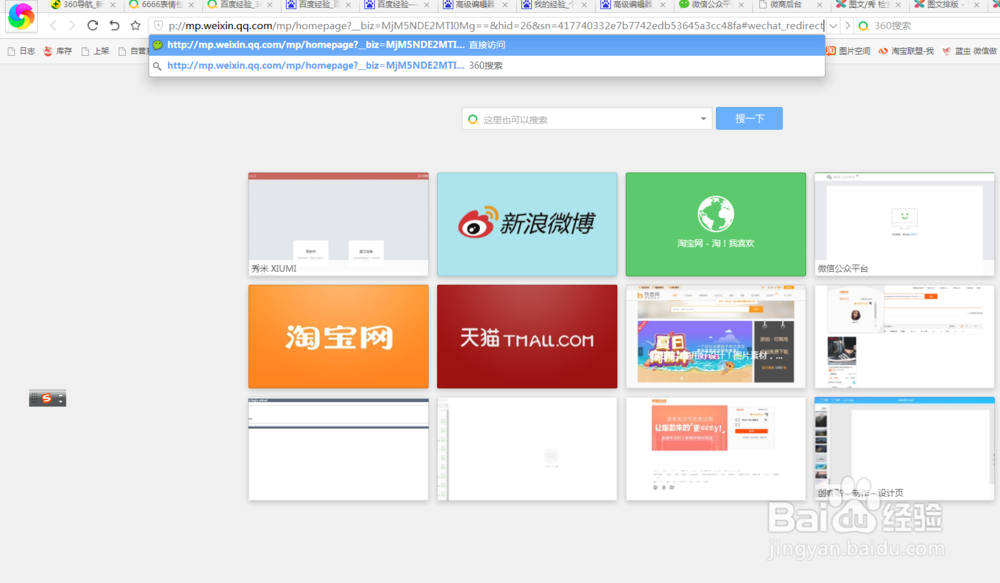Viewport: 1000px width, 583px height.
Task: Expand the page search engine dropdown arrow
Action: pos(703,119)
